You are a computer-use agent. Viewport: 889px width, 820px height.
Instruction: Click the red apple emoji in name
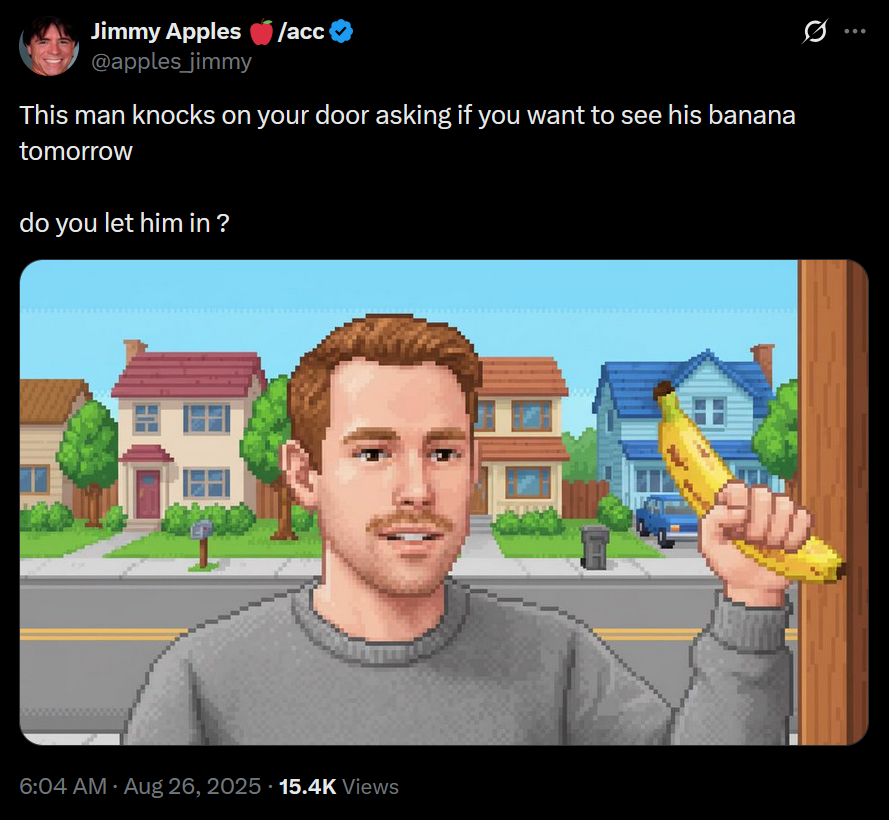(x=261, y=32)
